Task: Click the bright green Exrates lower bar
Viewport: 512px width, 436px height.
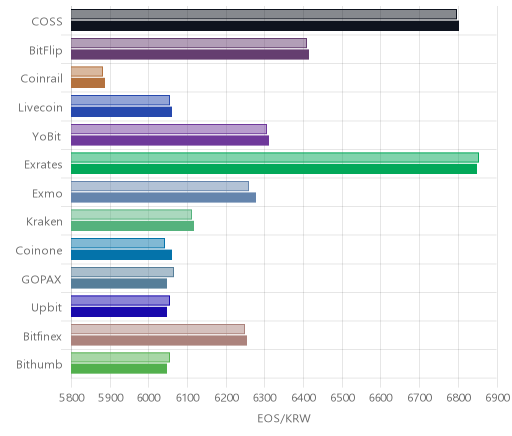Action: click(274, 169)
